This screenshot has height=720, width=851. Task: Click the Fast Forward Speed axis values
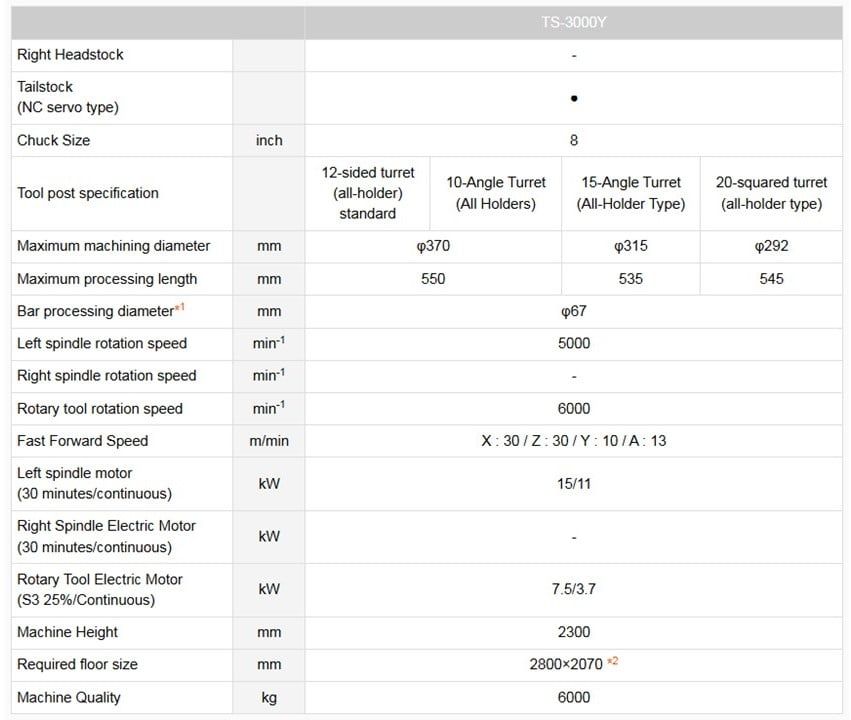(x=573, y=441)
